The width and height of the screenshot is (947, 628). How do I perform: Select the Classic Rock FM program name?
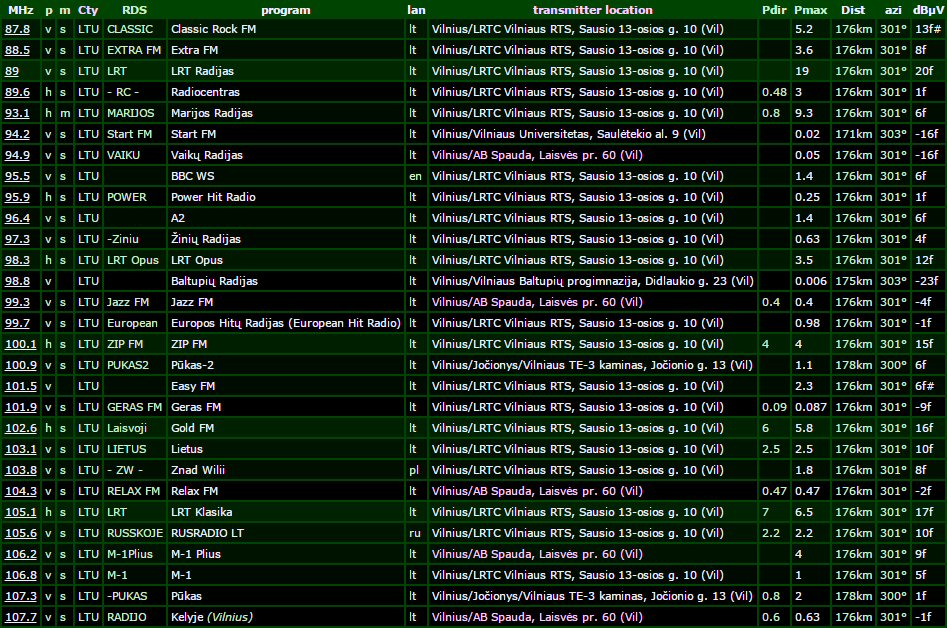click(x=213, y=29)
